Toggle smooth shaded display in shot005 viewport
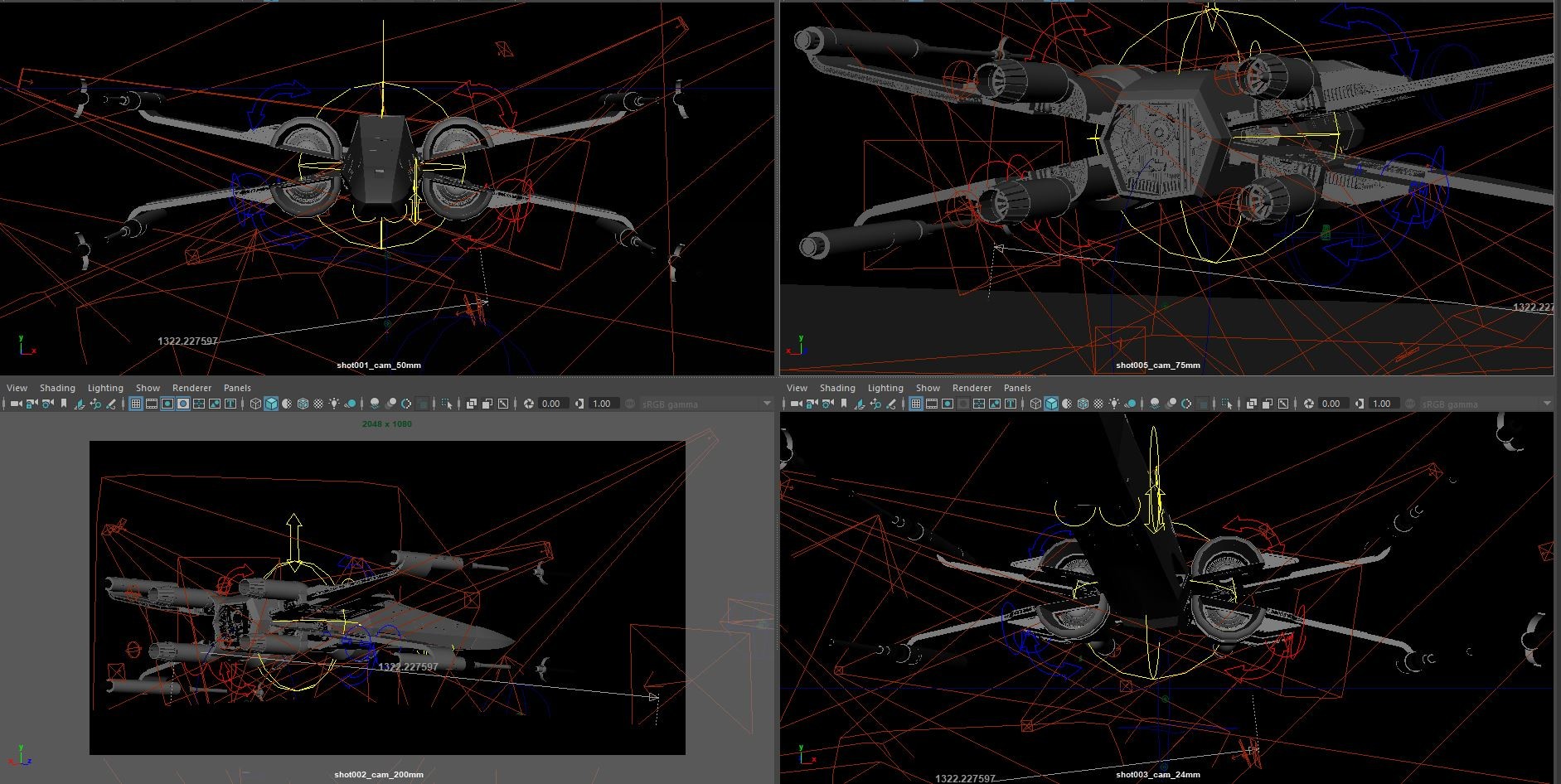 point(1050,404)
